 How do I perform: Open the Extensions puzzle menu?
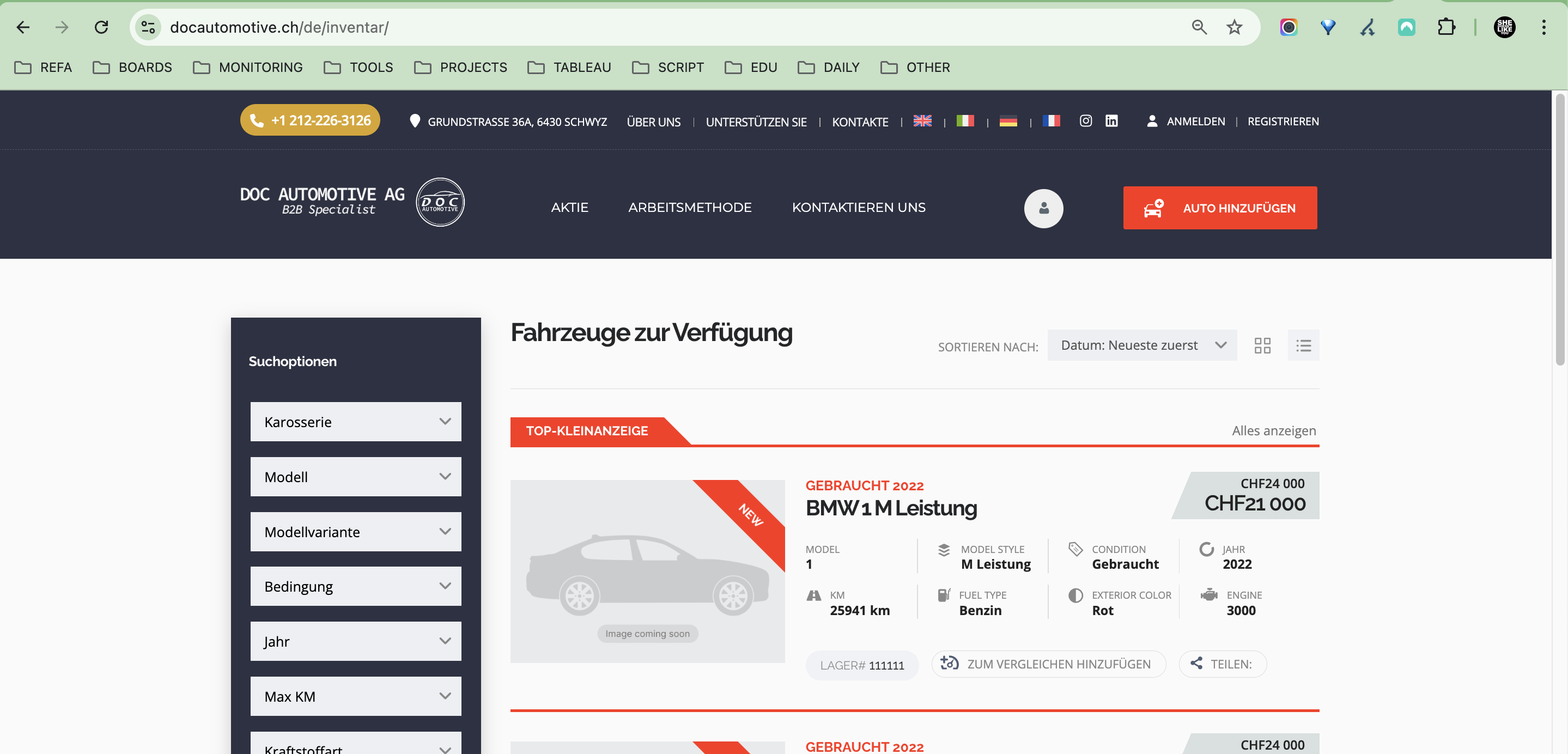click(1447, 27)
